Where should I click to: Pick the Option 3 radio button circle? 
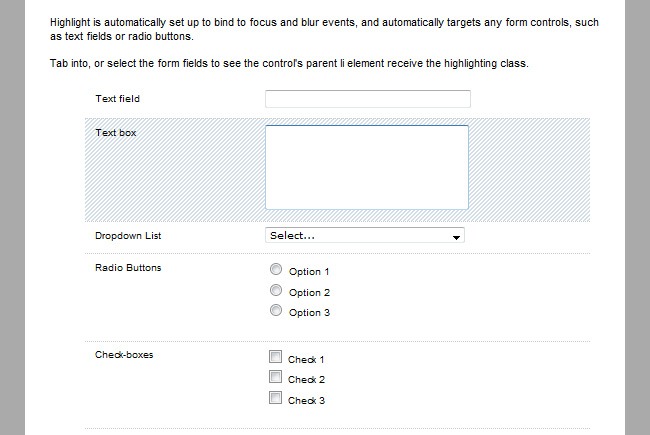[276, 311]
